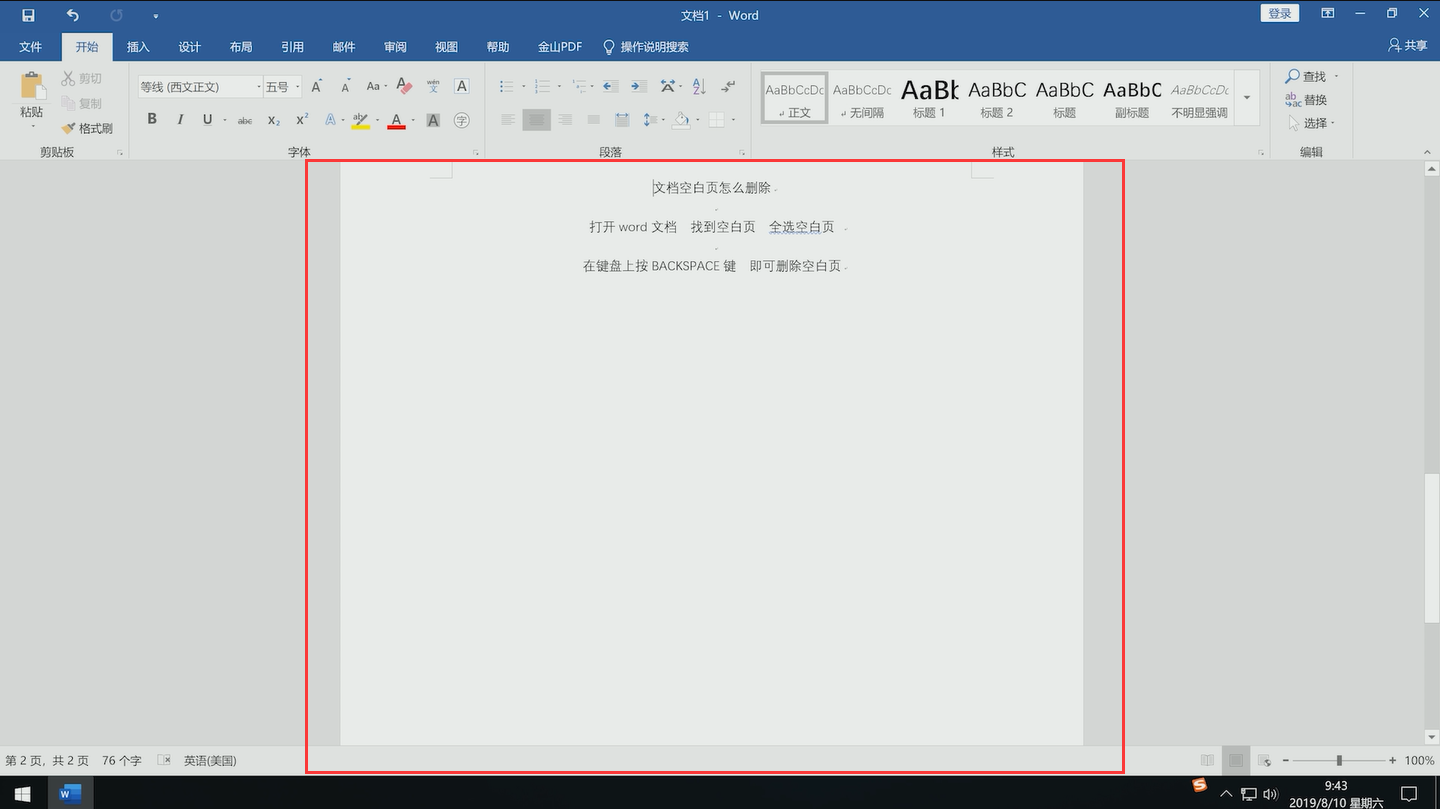Toggle strikethrough (abc) formatting

[245, 120]
